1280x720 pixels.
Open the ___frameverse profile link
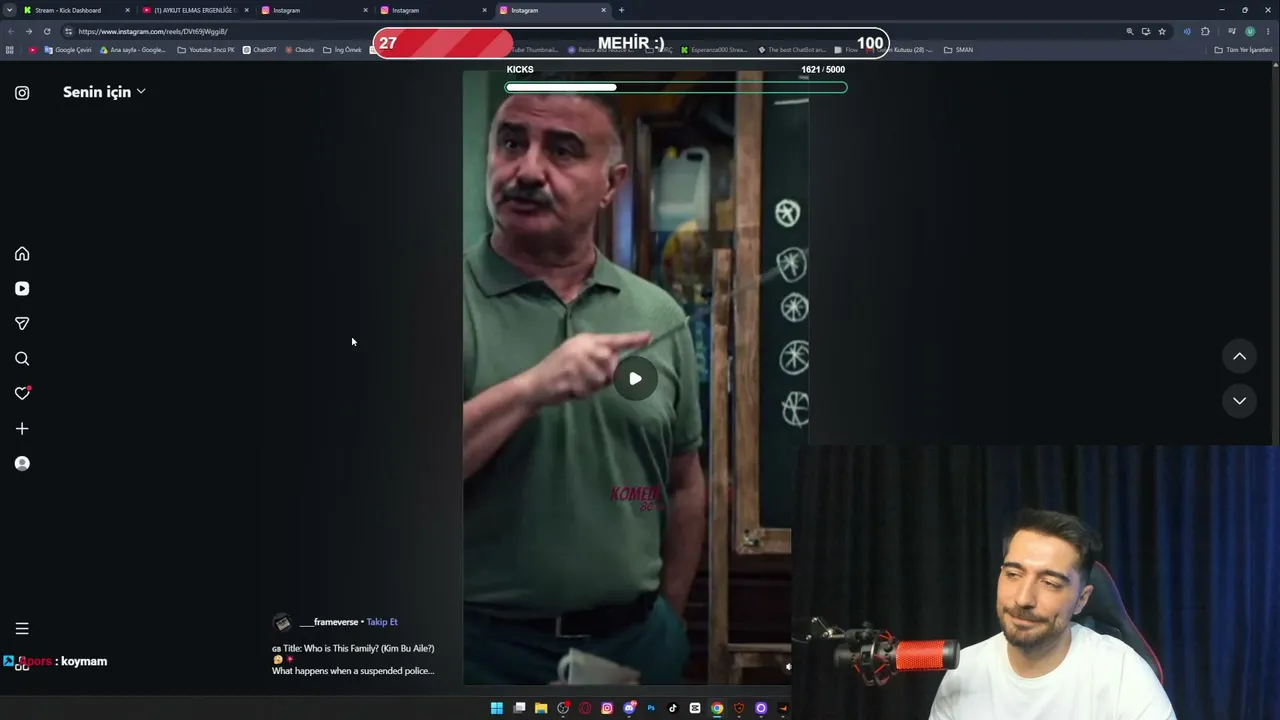click(x=328, y=622)
